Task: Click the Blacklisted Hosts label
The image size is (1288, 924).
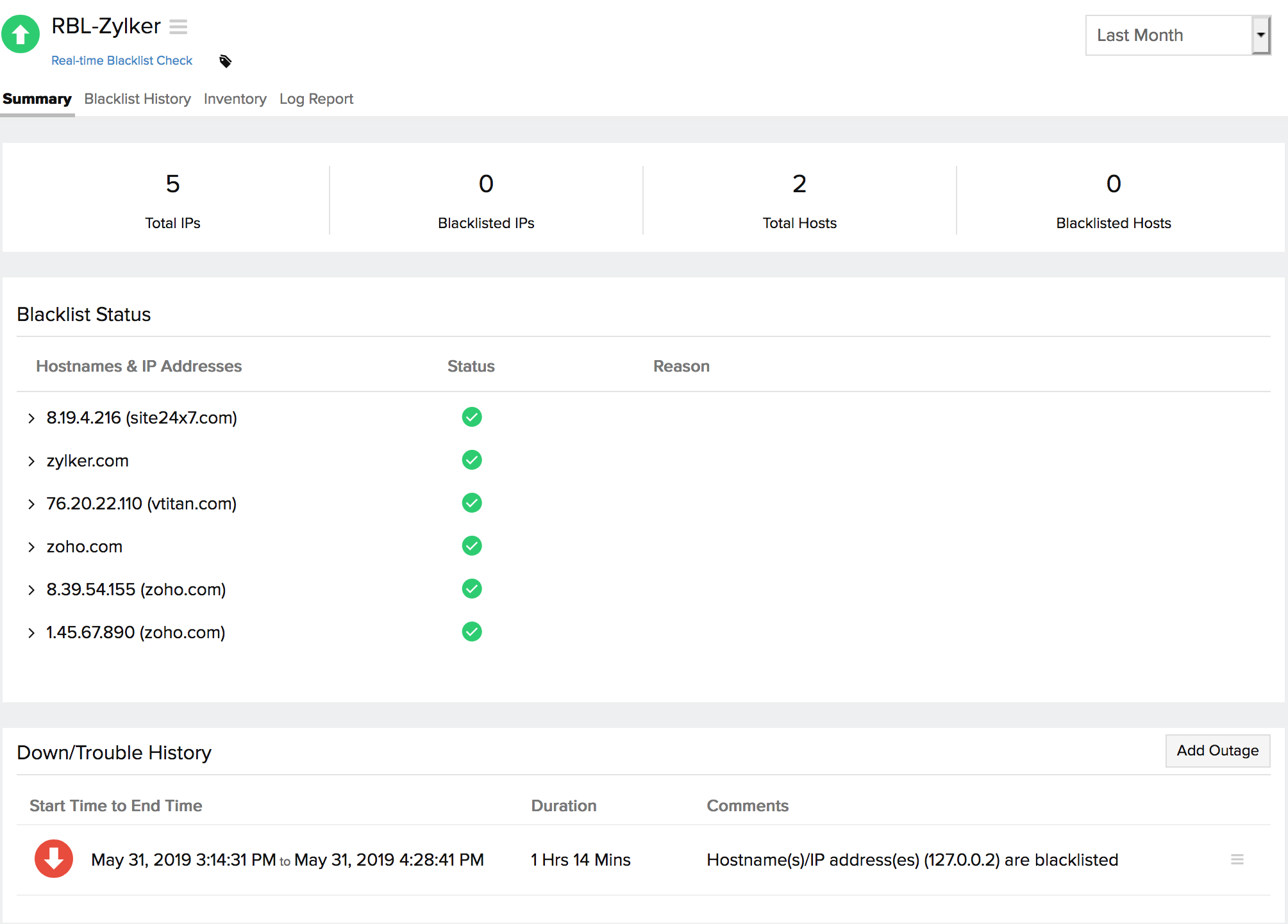Action: pyautogui.click(x=1114, y=223)
